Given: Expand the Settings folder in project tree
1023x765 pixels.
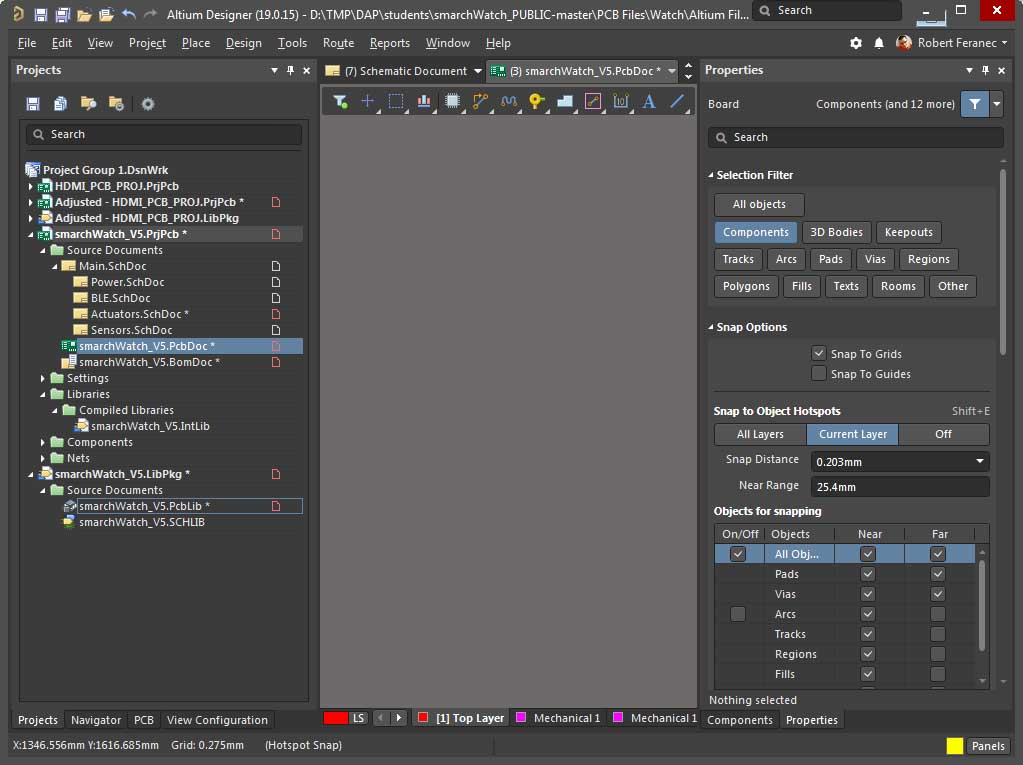Looking at the screenshot, I should pos(44,378).
